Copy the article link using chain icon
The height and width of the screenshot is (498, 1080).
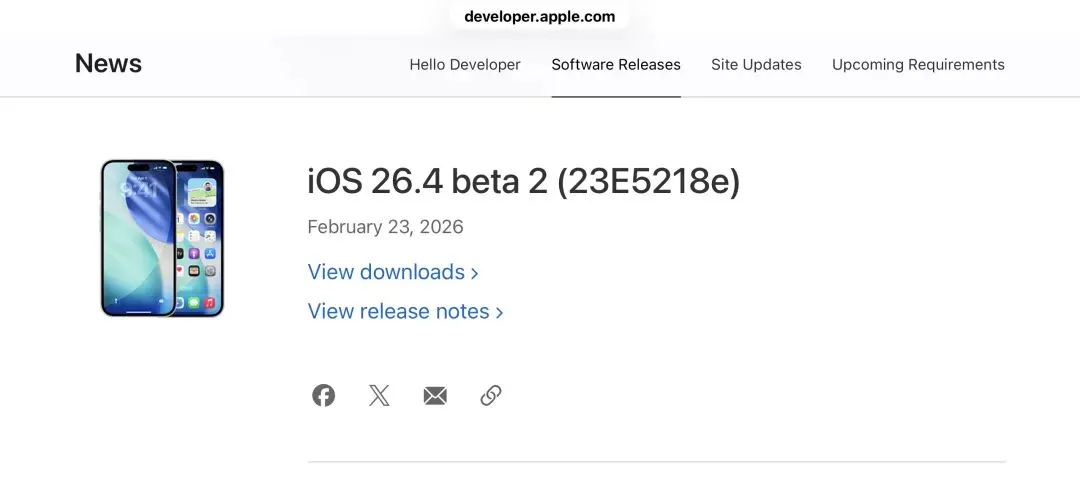point(491,395)
